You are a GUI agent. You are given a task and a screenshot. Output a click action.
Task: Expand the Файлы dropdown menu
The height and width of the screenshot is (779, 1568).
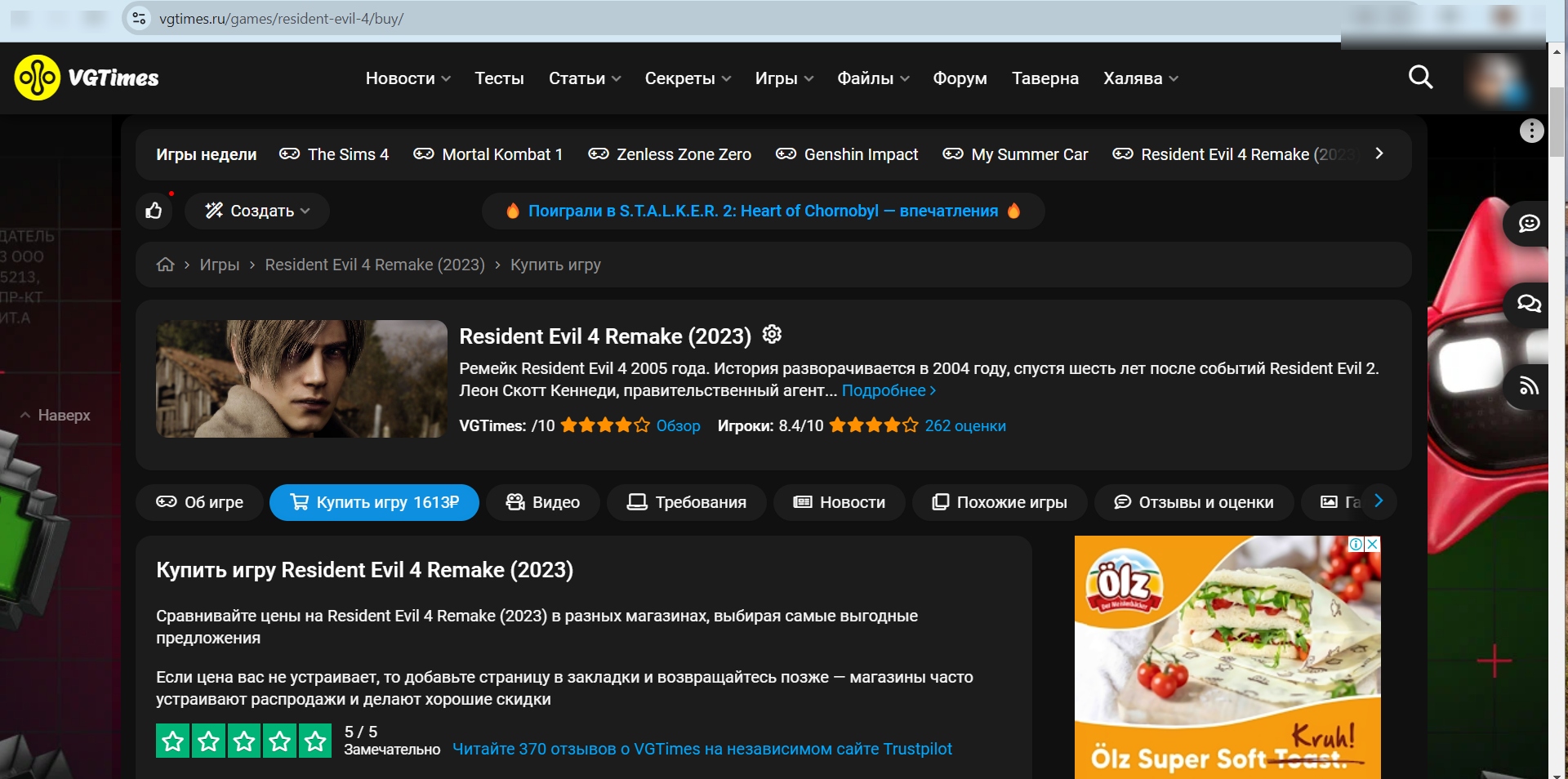[874, 78]
